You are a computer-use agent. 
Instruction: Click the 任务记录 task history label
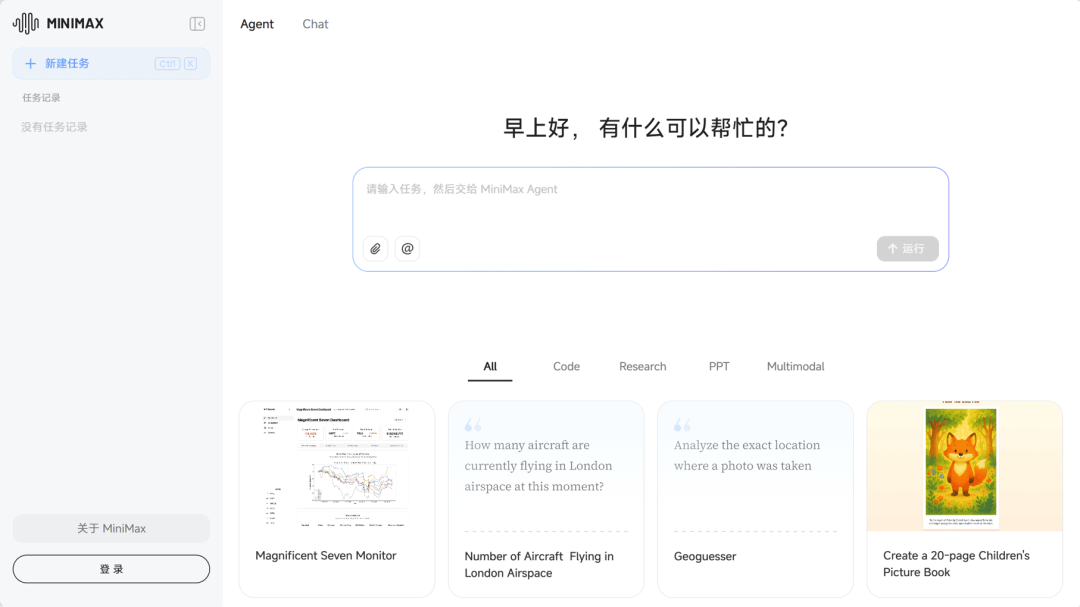tap(41, 98)
